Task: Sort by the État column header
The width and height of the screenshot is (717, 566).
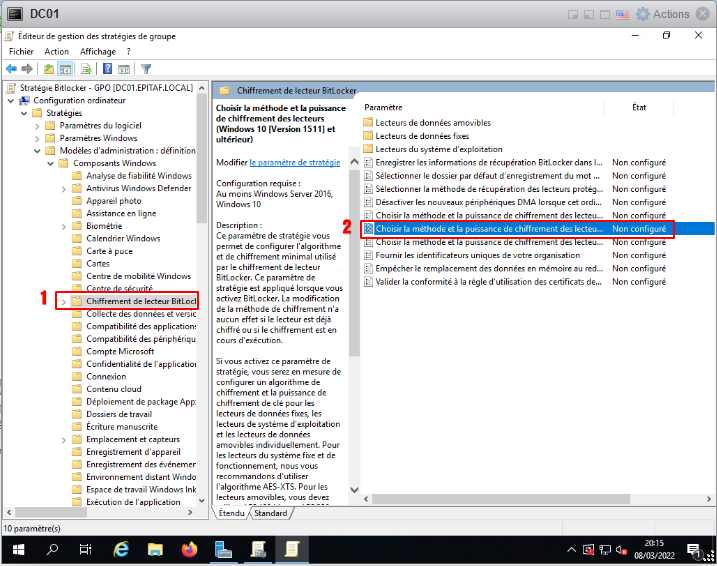Action: pyautogui.click(x=639, y=106)
